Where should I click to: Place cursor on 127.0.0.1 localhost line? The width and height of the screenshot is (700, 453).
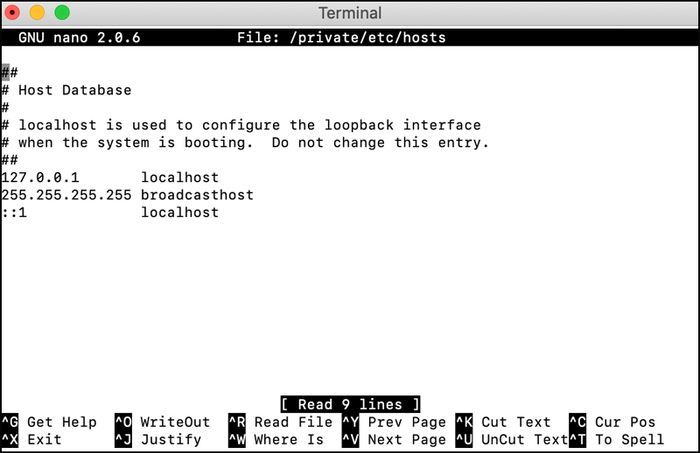[x=110, y=177]
